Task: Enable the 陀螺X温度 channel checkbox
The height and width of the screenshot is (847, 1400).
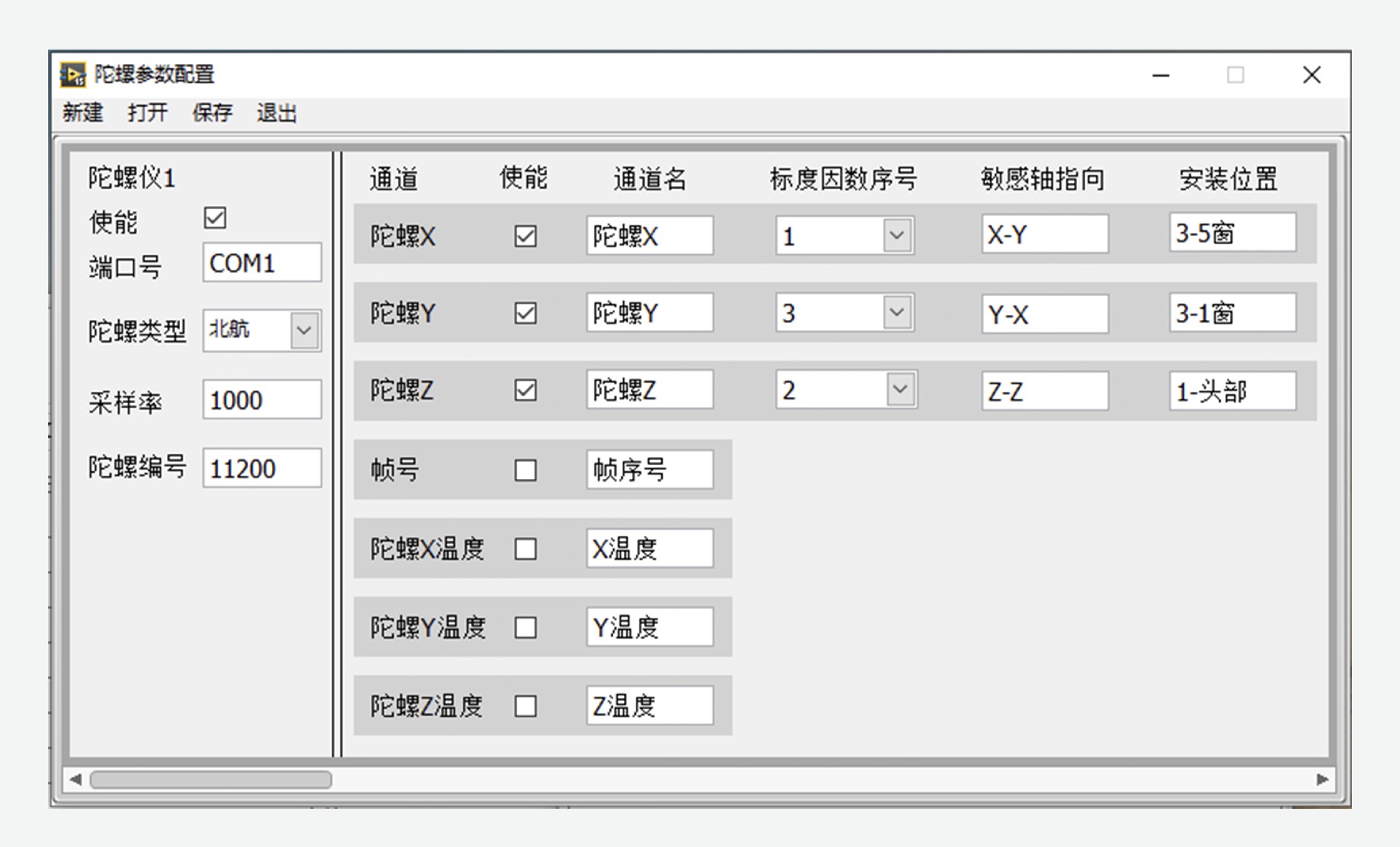Action: click(x=525, y=549)
